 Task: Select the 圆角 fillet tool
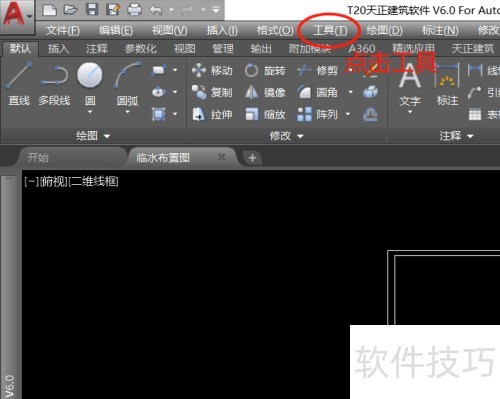317,92
